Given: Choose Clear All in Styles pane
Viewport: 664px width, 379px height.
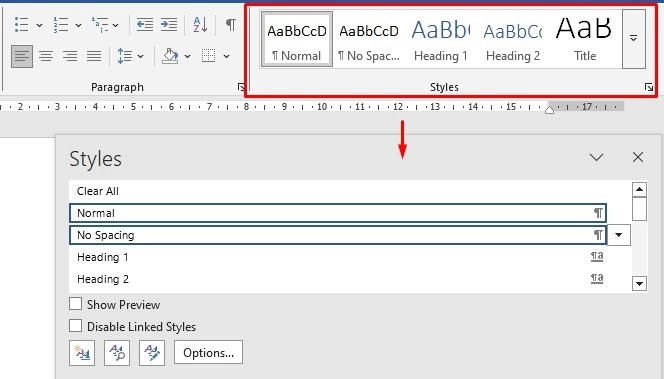Looking at the screenshot, I should point(338,191).
